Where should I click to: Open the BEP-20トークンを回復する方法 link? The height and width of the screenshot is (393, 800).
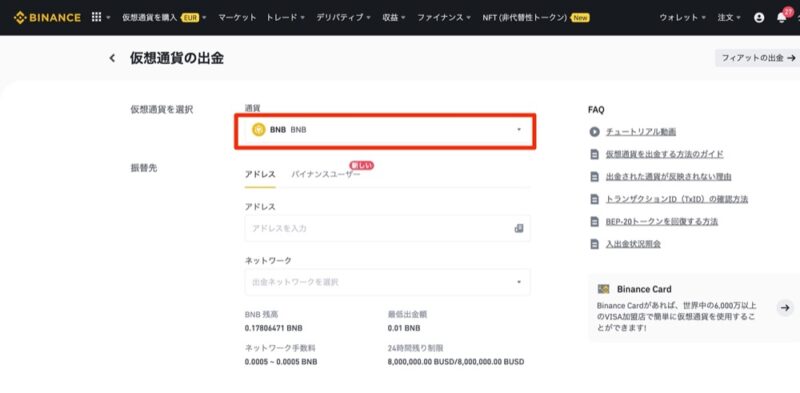[662, 222]
